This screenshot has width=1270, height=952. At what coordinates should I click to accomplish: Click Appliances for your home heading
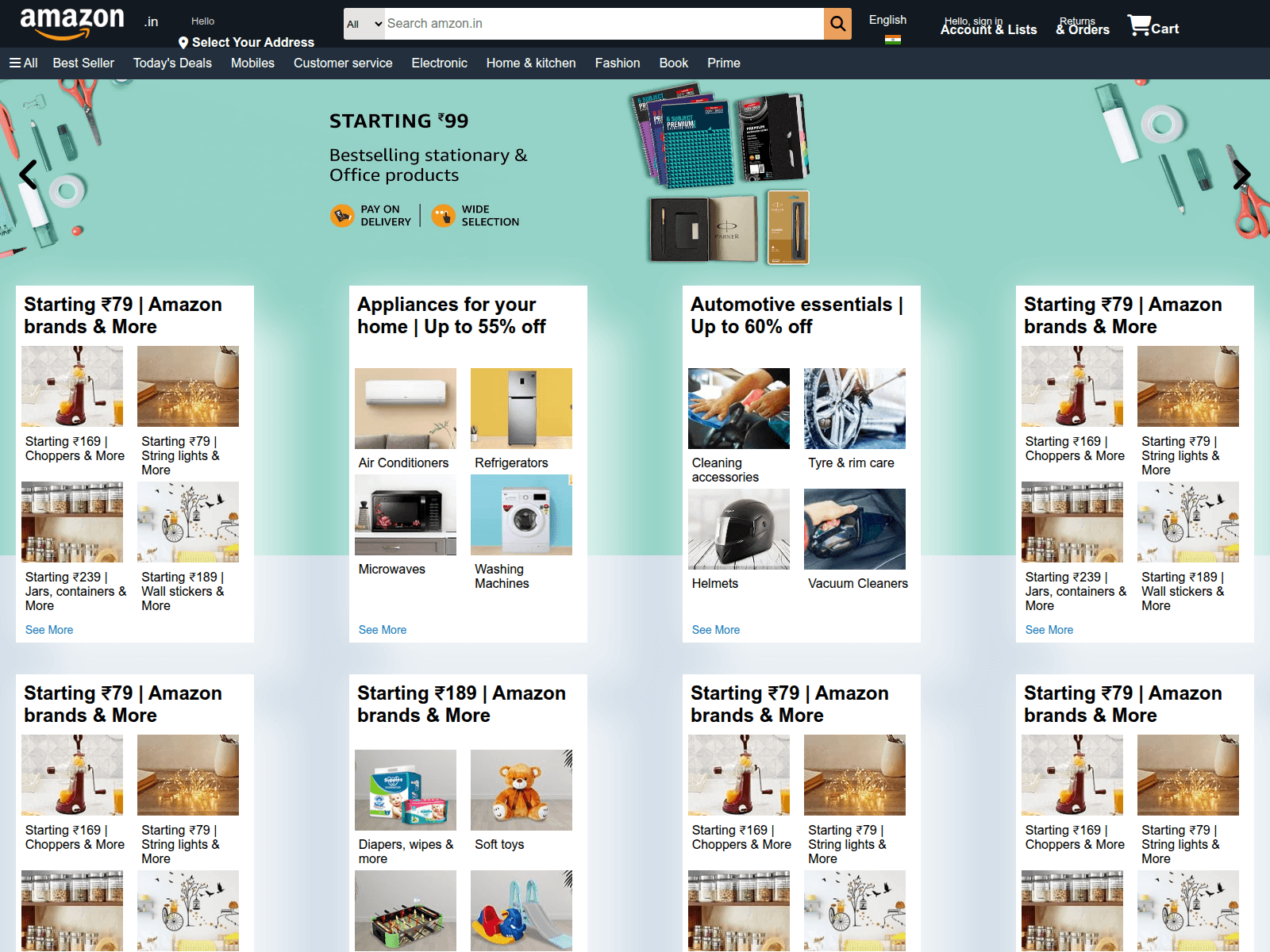click(x=452, y=316)
